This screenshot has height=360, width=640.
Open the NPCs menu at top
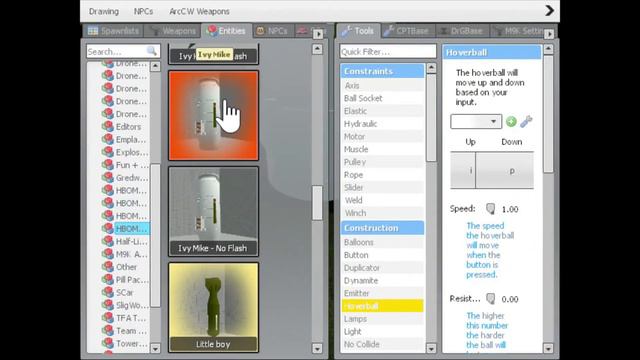tap(143, 11)
